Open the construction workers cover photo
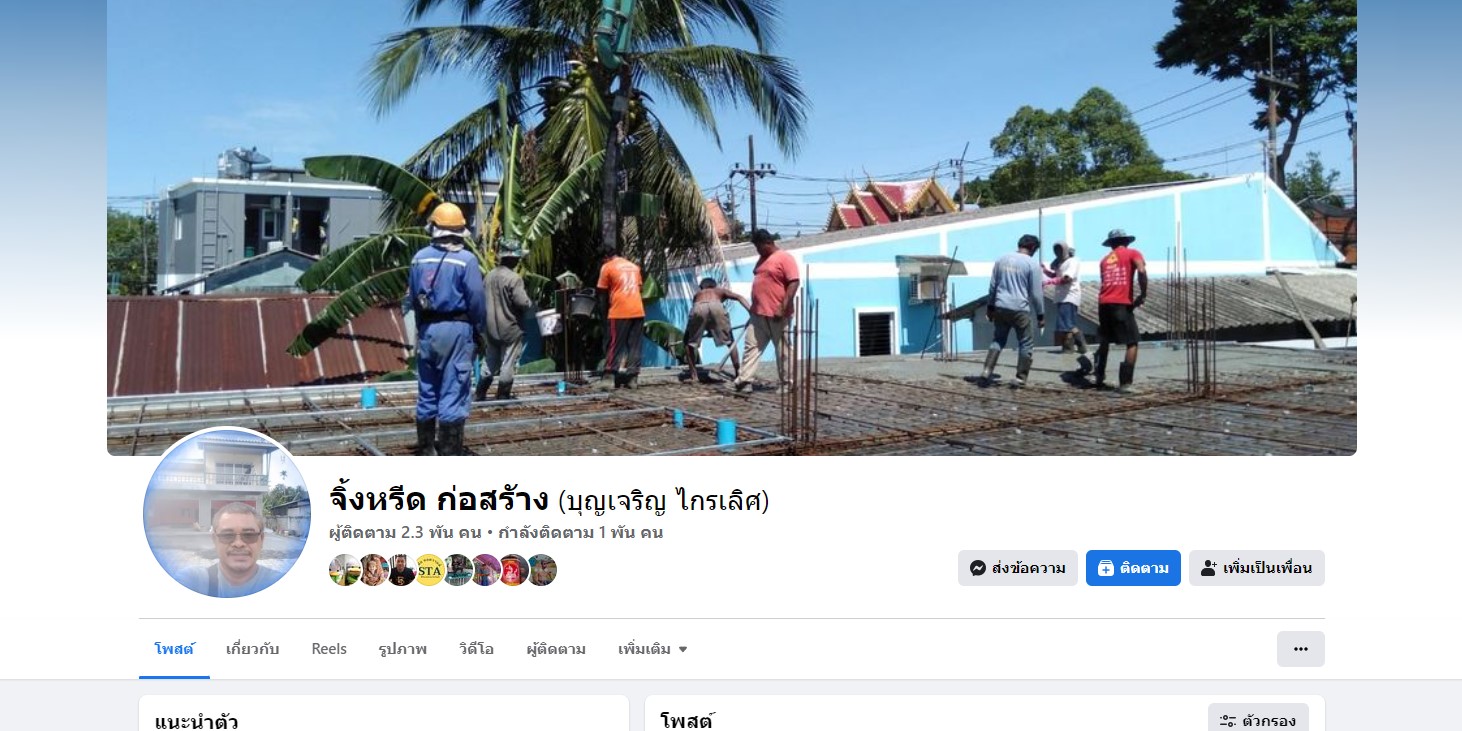Screen dimensions: 1462x731 click(x=732, y=227)
